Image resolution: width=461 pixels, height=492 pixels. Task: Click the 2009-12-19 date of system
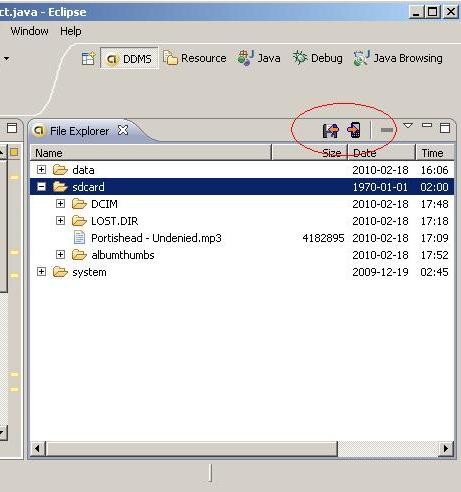380,272
